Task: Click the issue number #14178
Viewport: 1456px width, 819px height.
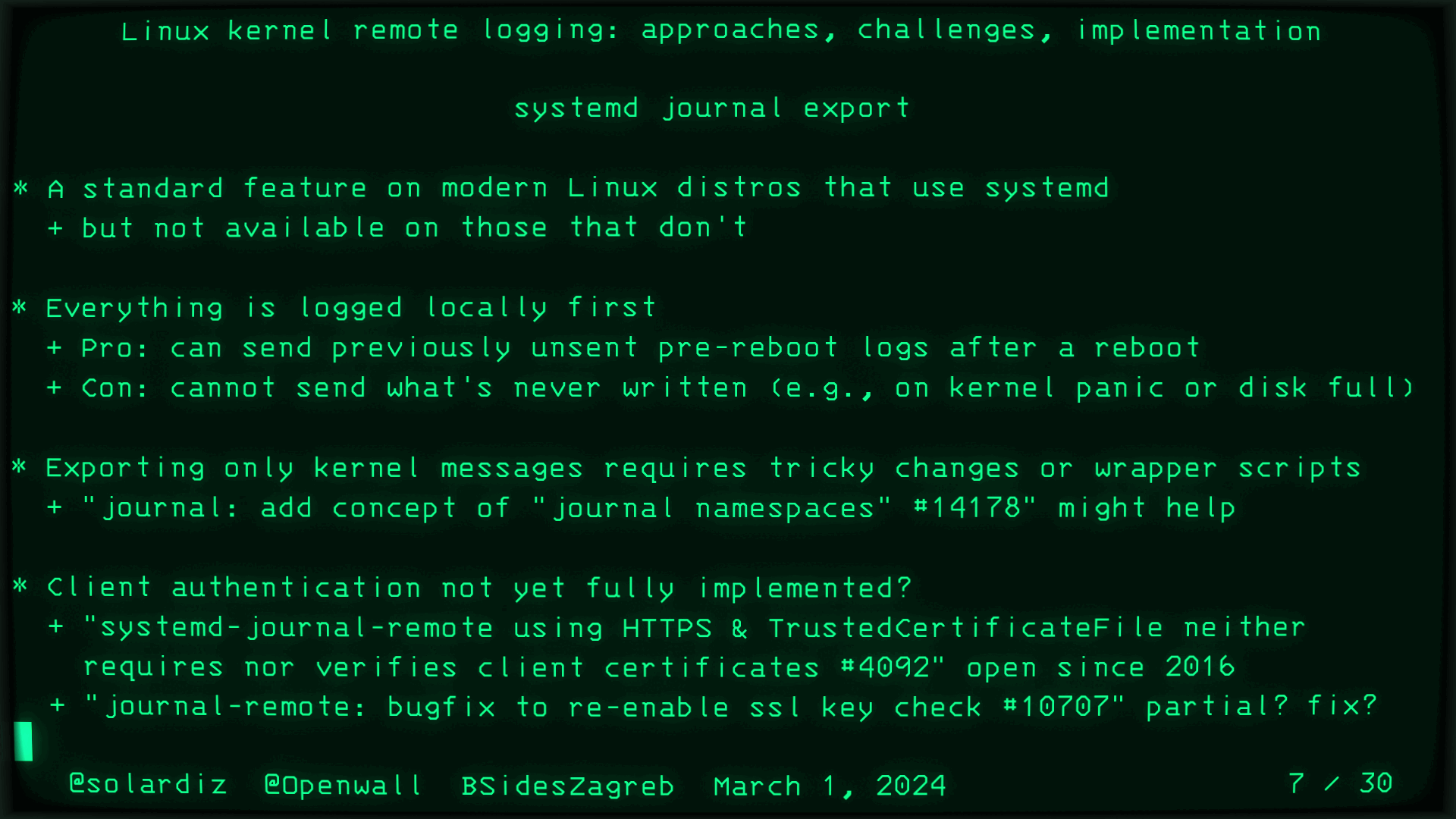Action: 967,507
